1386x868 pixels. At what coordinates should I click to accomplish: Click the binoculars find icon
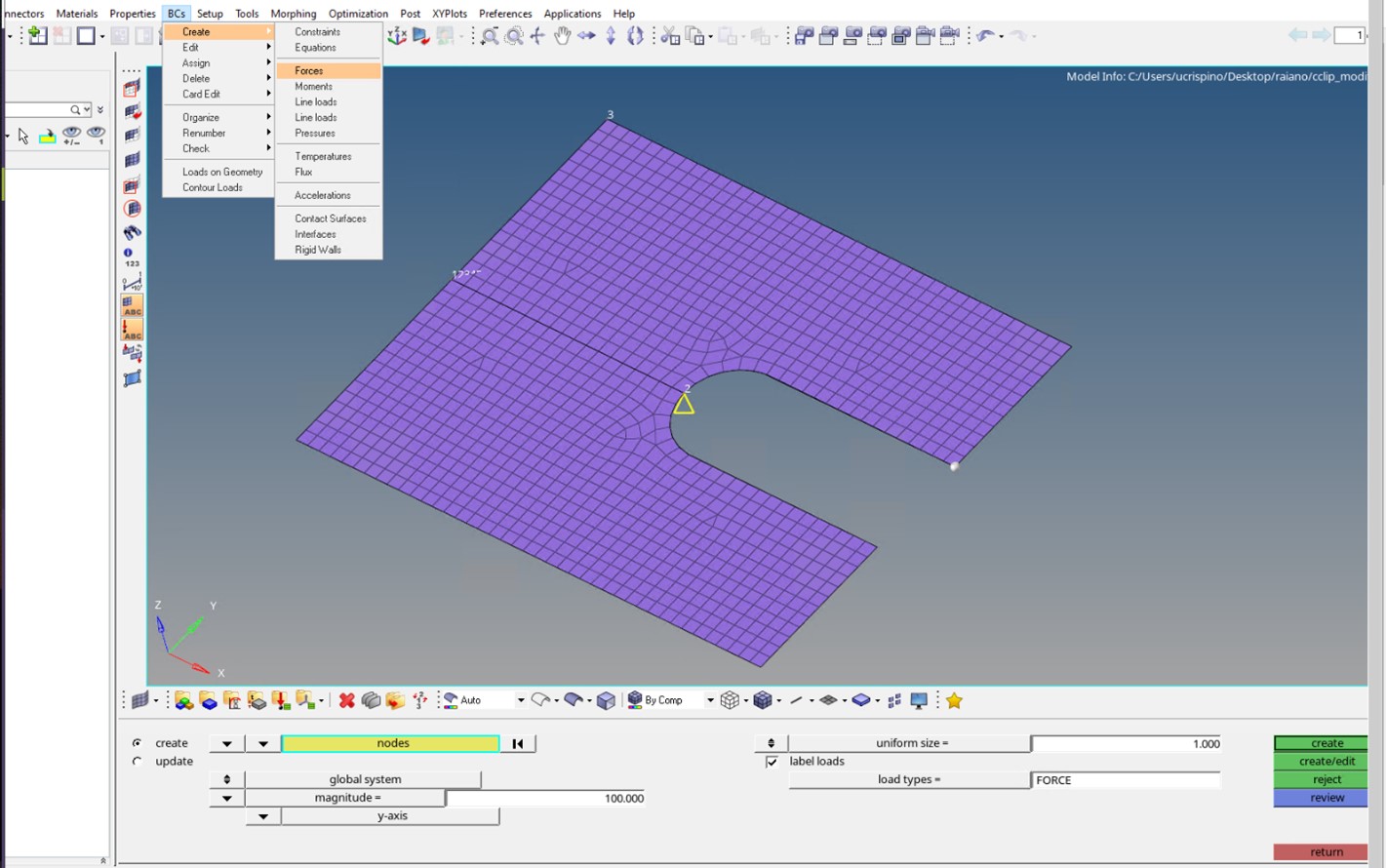coord(132,233)
